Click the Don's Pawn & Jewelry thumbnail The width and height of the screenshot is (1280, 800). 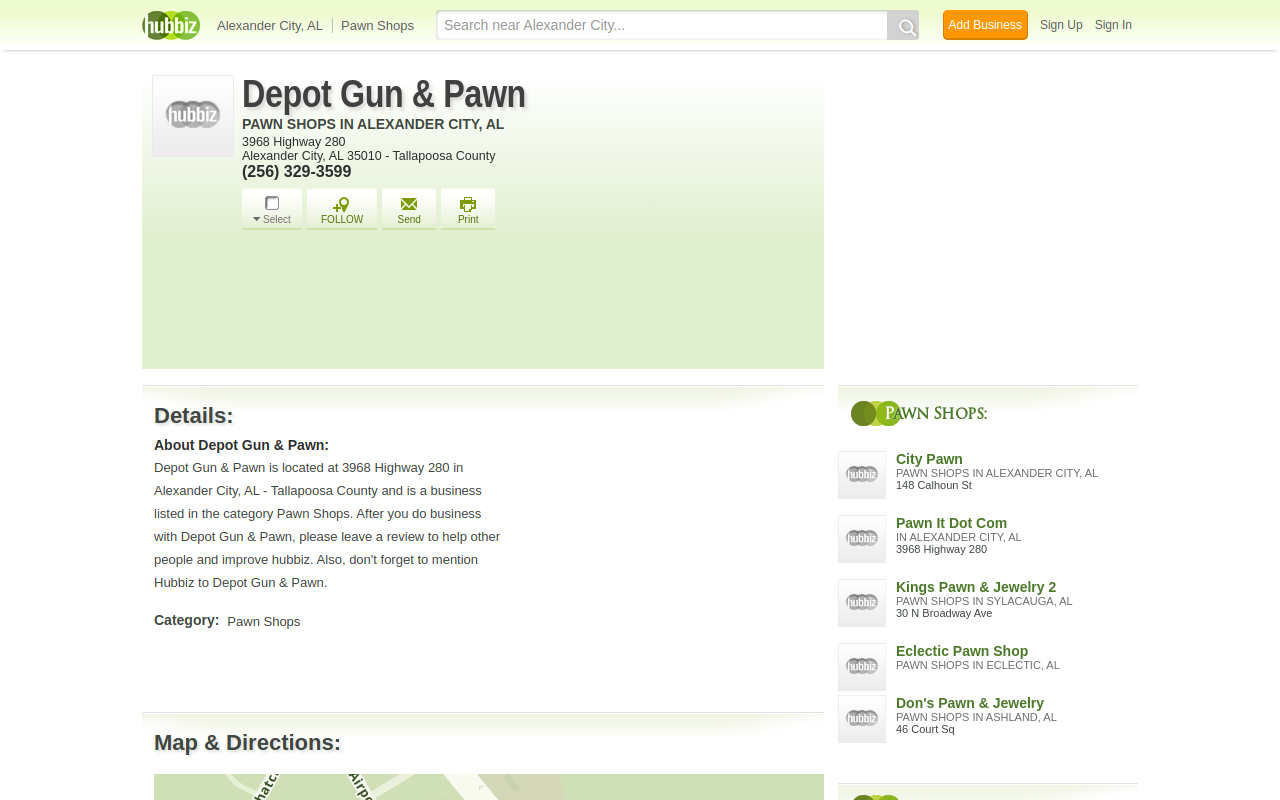pyautogui.click(x=862, y=719)
